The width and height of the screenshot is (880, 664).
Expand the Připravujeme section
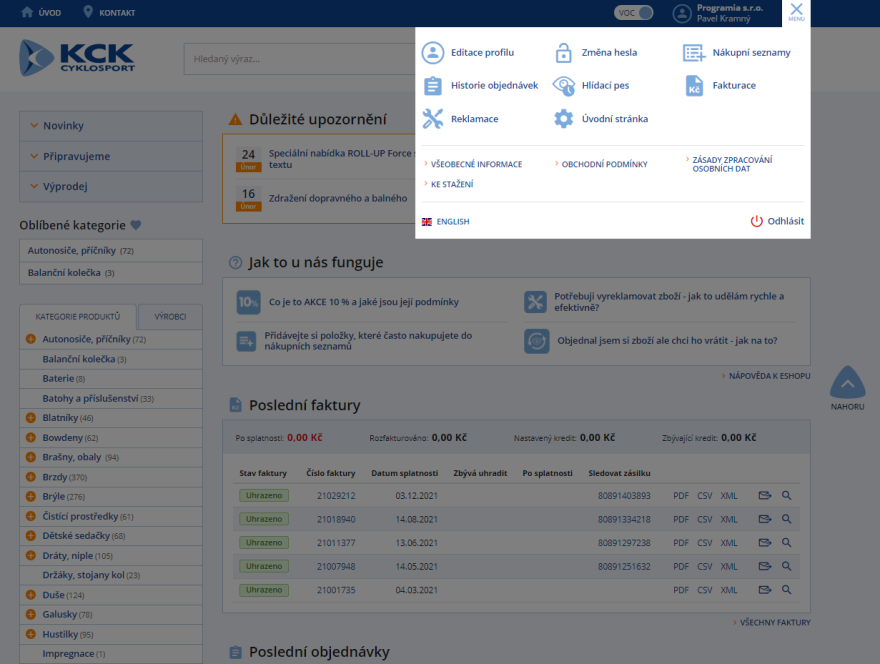coord(111,156)
